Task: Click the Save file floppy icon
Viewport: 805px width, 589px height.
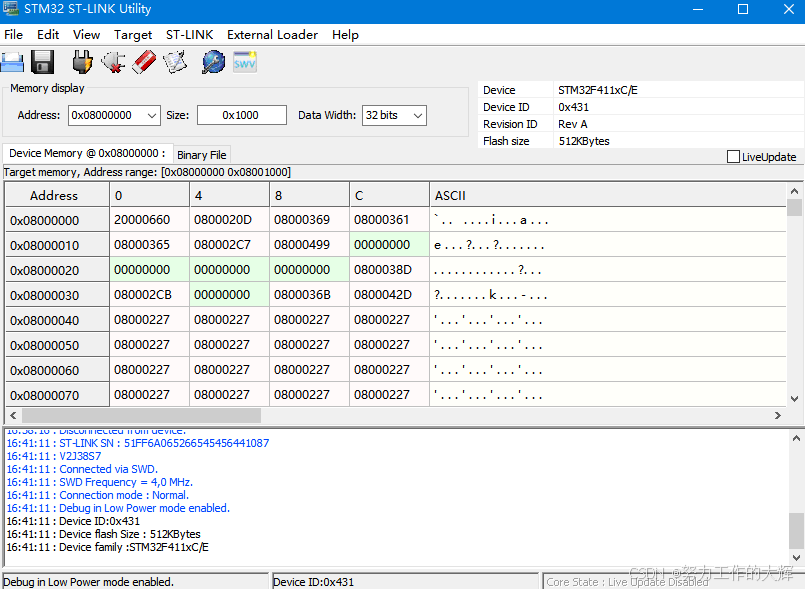Action: pos(43,62)
